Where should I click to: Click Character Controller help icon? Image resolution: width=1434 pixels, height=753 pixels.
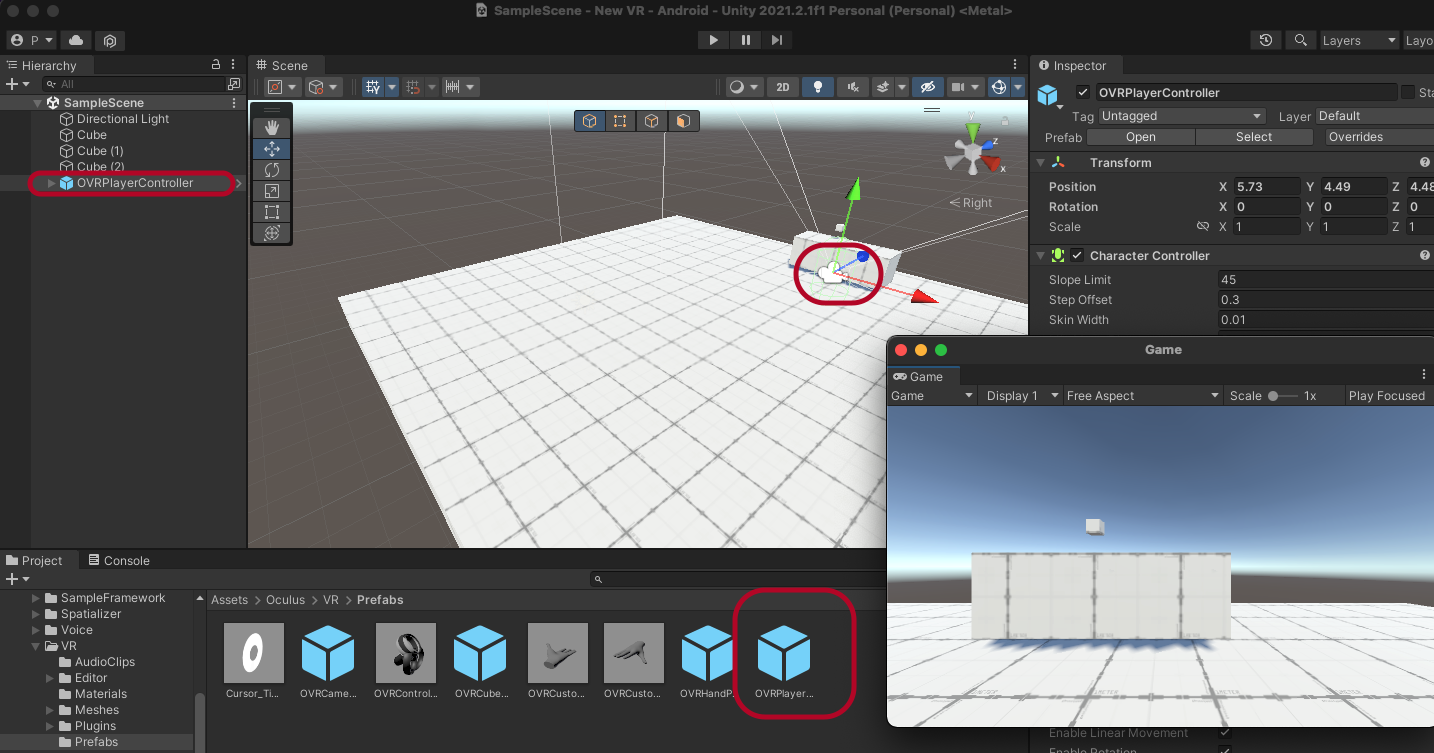click(1424, 255)
